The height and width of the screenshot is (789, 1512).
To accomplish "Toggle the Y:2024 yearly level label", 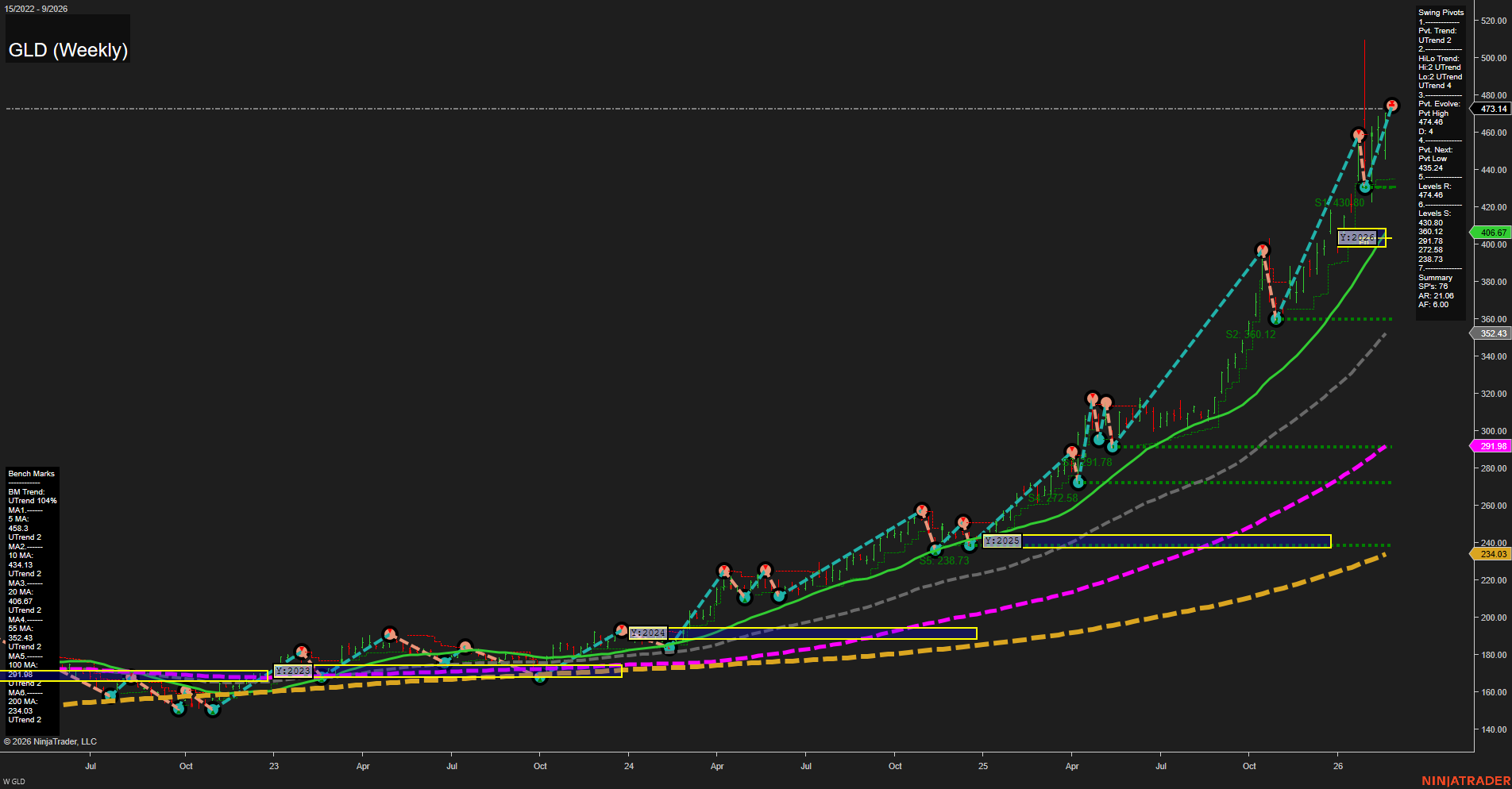I will (x=649, y=633).
